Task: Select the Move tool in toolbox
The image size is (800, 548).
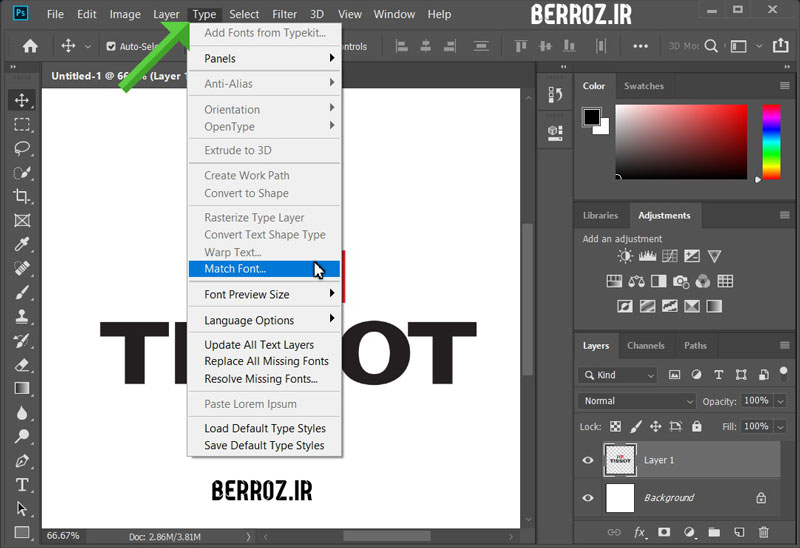Action: 21,100
